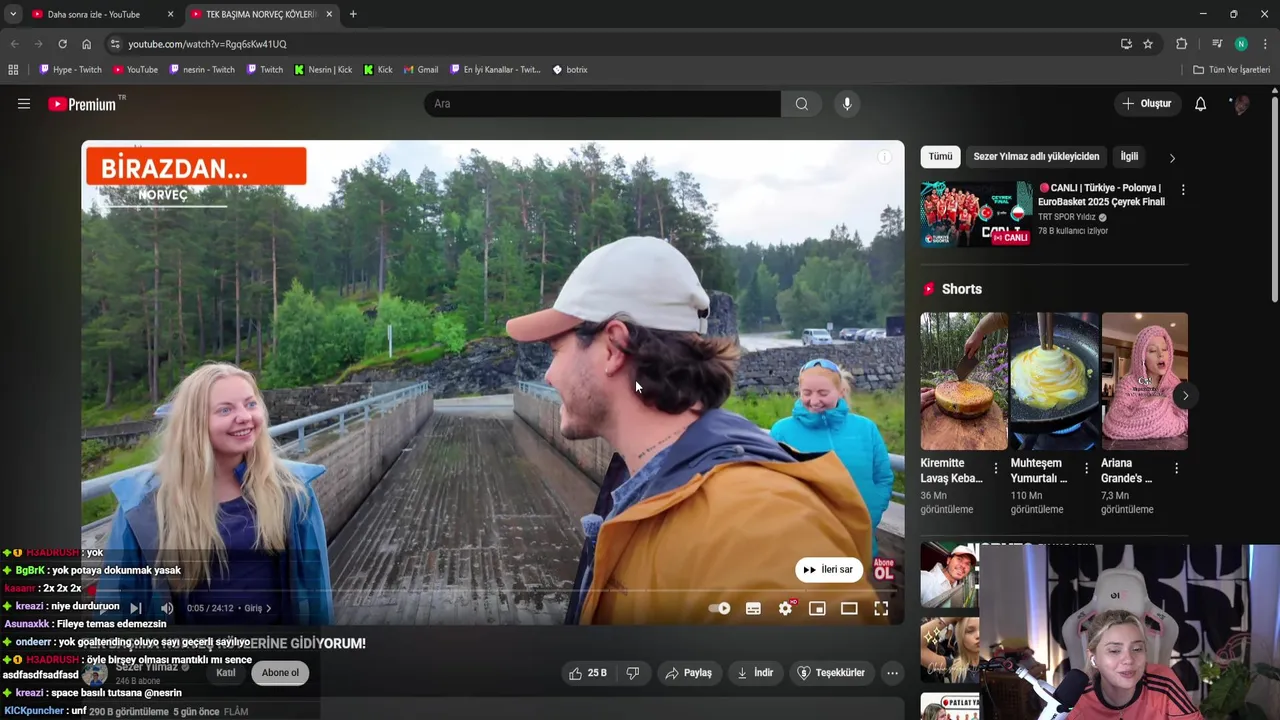Viewport: 1280px width, 720px height.
Task: Open Kiremitte Lavaş Kebap short
Action: click(x=964, y=381)
